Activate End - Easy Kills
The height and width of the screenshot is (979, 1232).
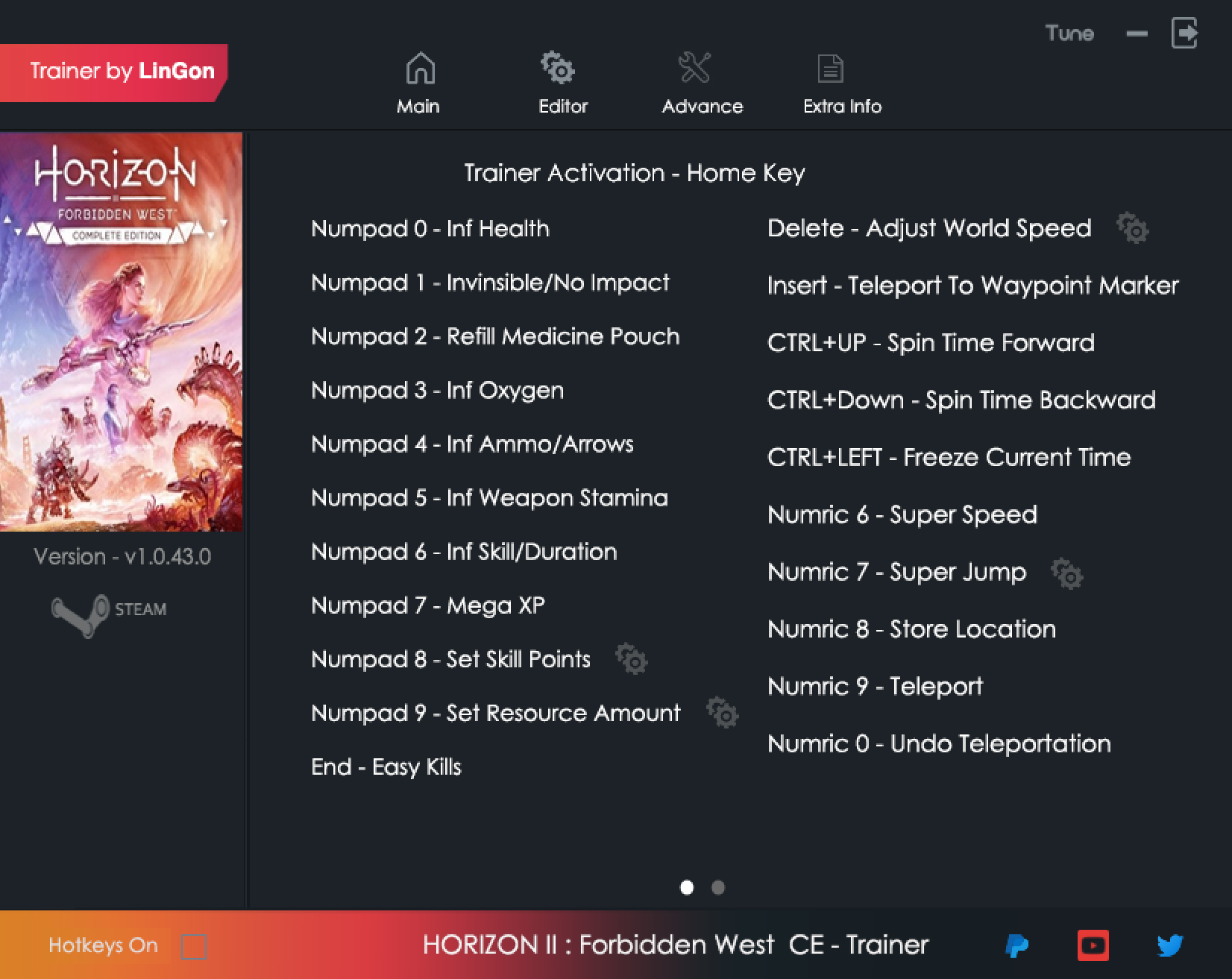click(386, 767)
